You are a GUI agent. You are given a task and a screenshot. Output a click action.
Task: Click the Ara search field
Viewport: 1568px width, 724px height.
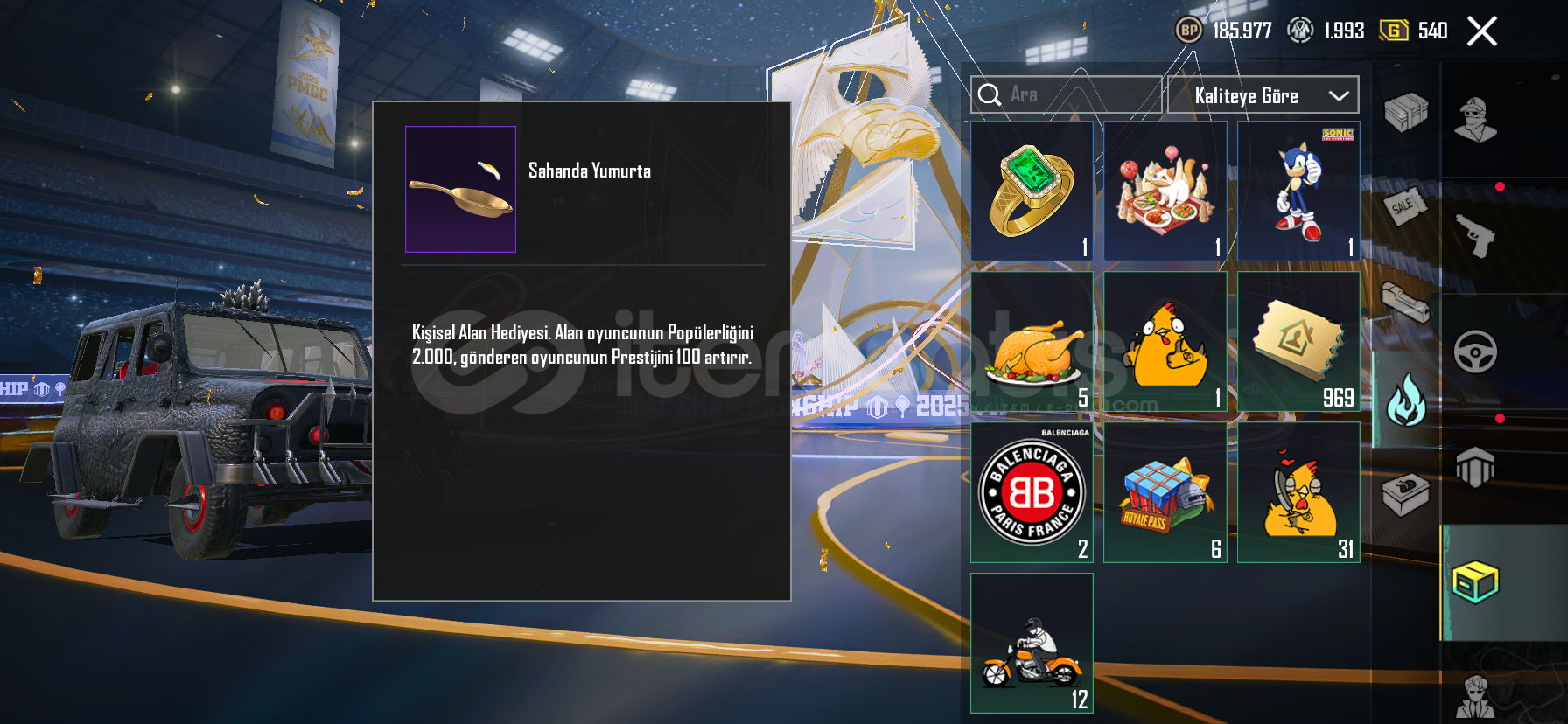pos(1066,94)
